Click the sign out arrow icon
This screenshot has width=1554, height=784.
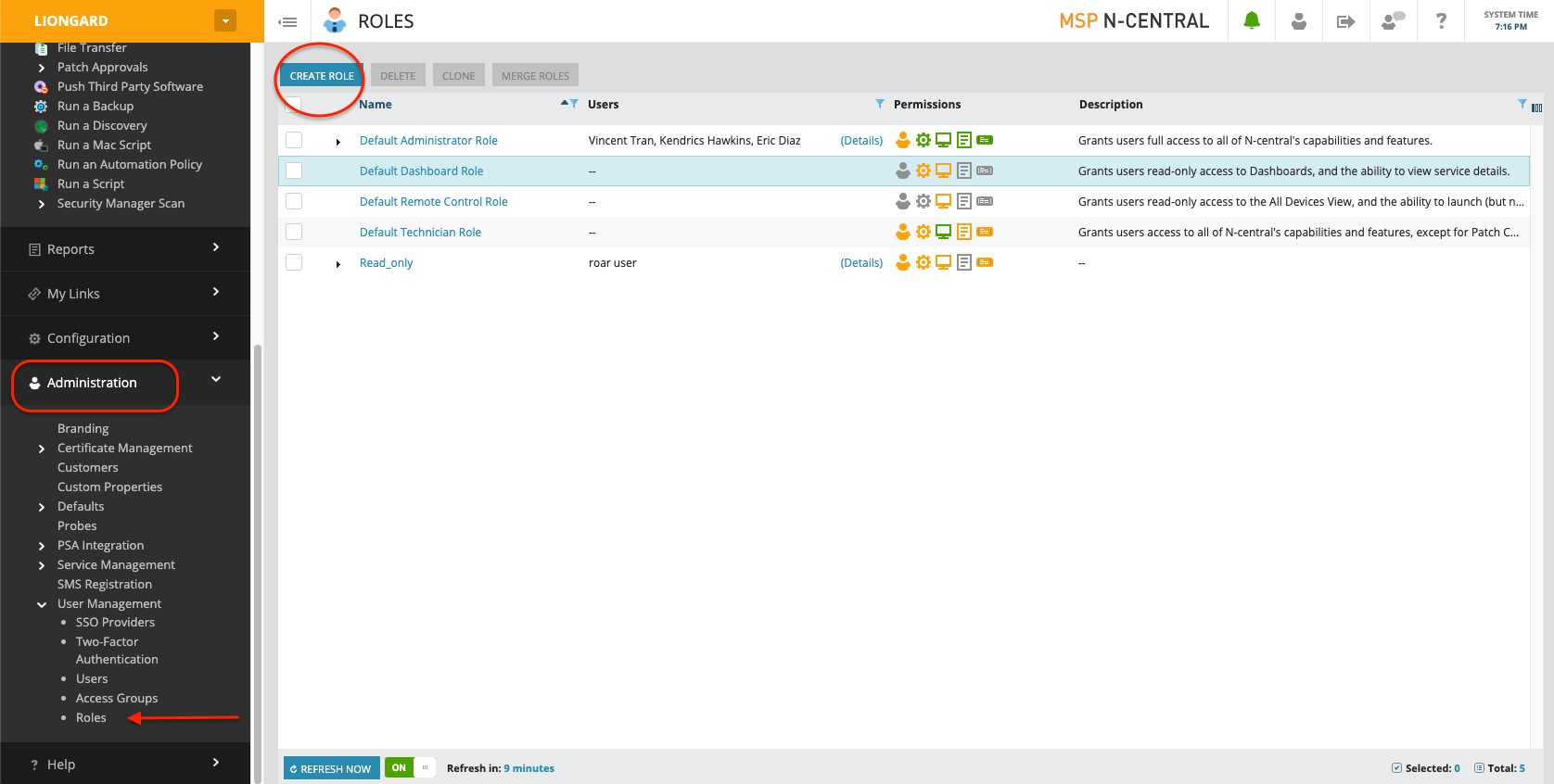(x=1346, y=21)
